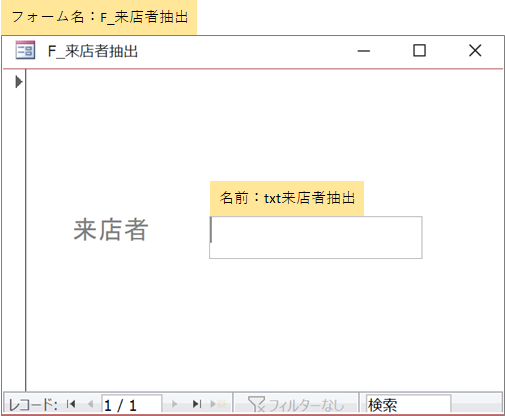505x416 pixels.
Task: Click the フィルターなし filter indicator
Action: [x=296, y=404]
